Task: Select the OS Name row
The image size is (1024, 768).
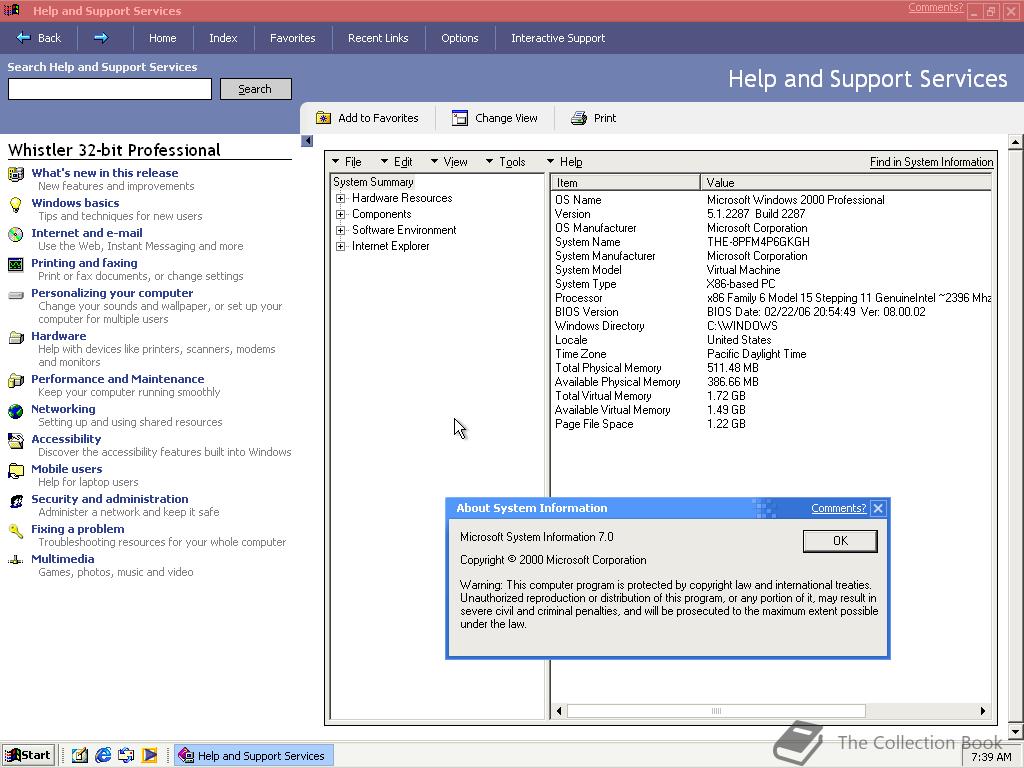Action: [771, 200]
